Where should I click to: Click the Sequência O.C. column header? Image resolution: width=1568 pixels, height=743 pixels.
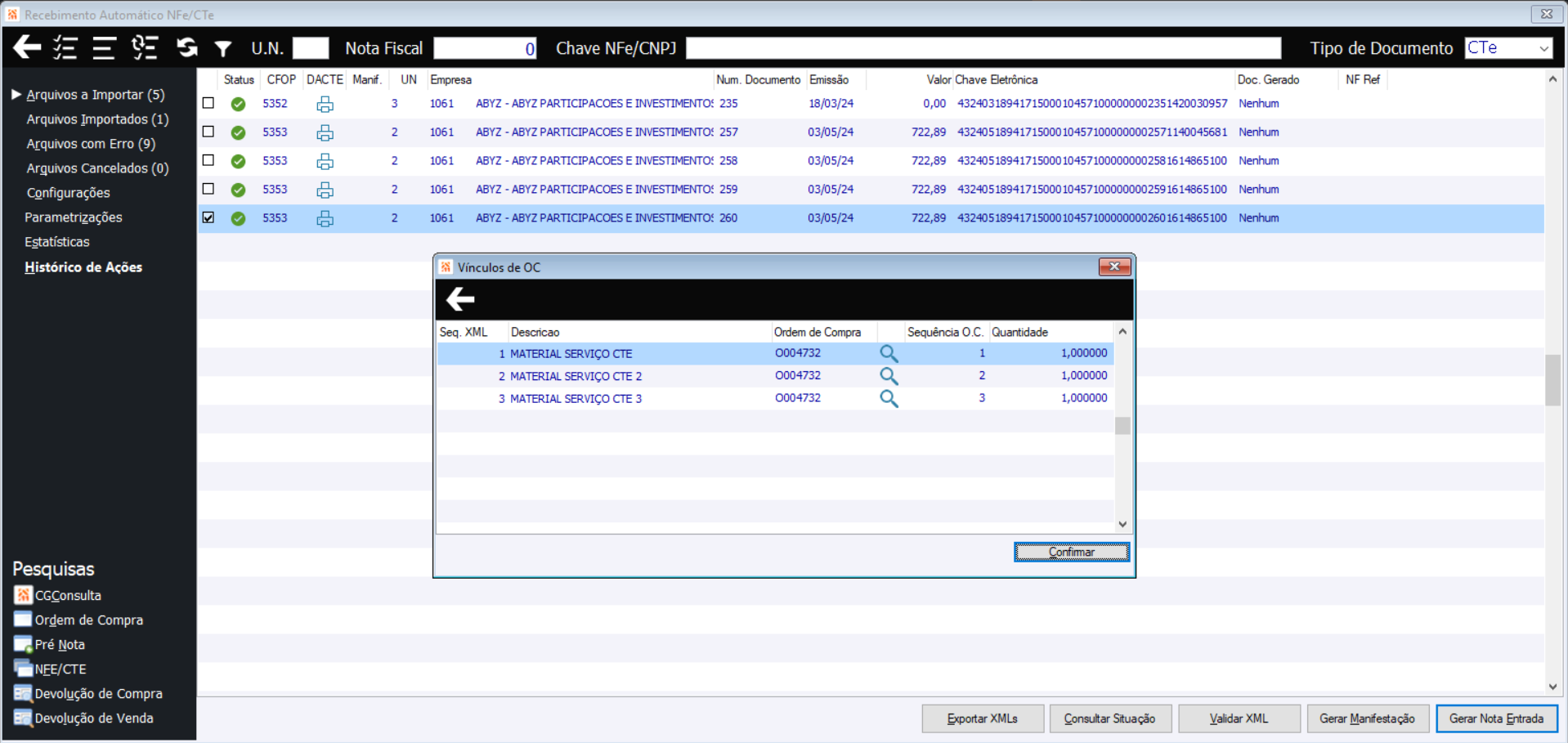pyautogui.click(x=946, y=332)
